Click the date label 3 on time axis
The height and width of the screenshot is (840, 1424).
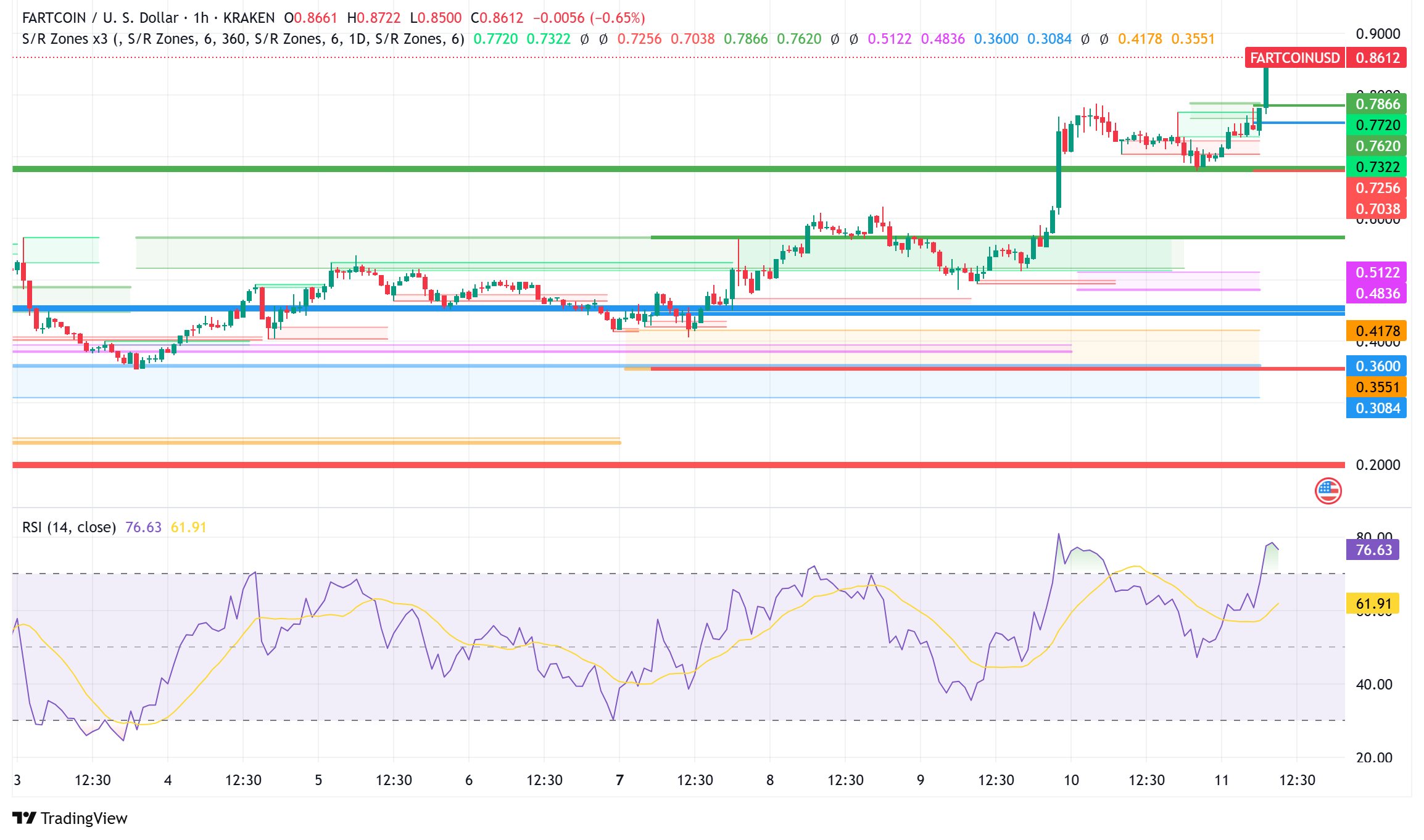17,780
